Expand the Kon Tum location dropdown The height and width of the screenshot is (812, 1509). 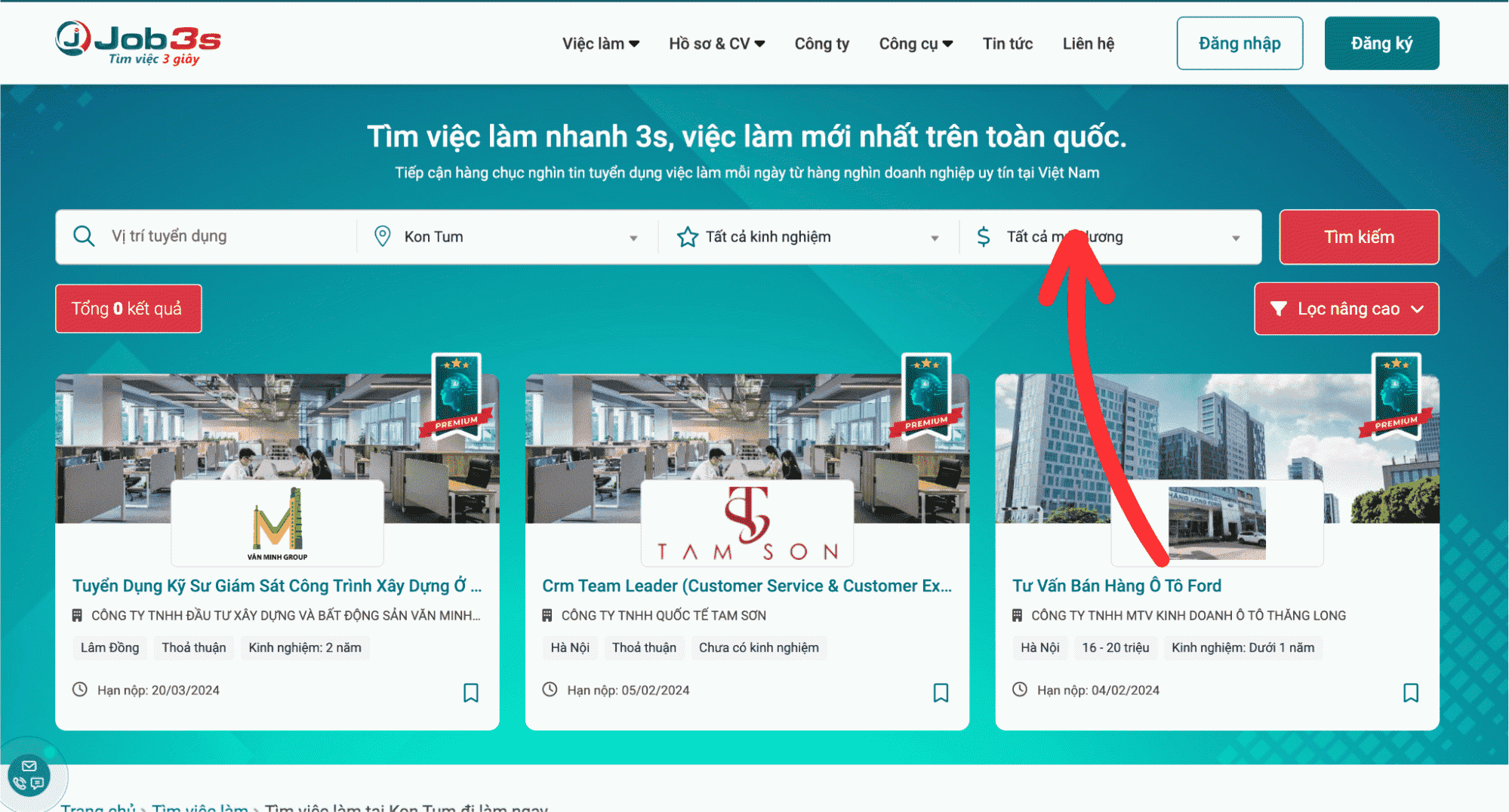(x=633, y=238)
